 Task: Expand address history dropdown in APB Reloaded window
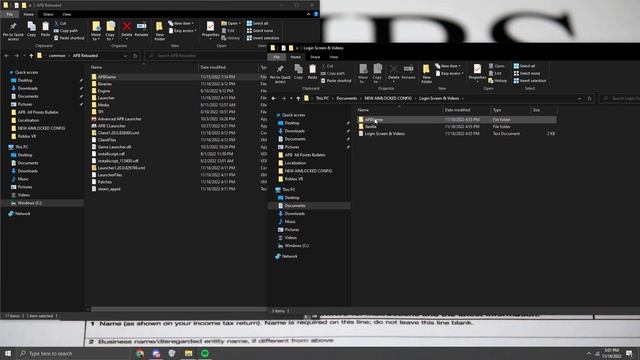(x=125, y=56)
